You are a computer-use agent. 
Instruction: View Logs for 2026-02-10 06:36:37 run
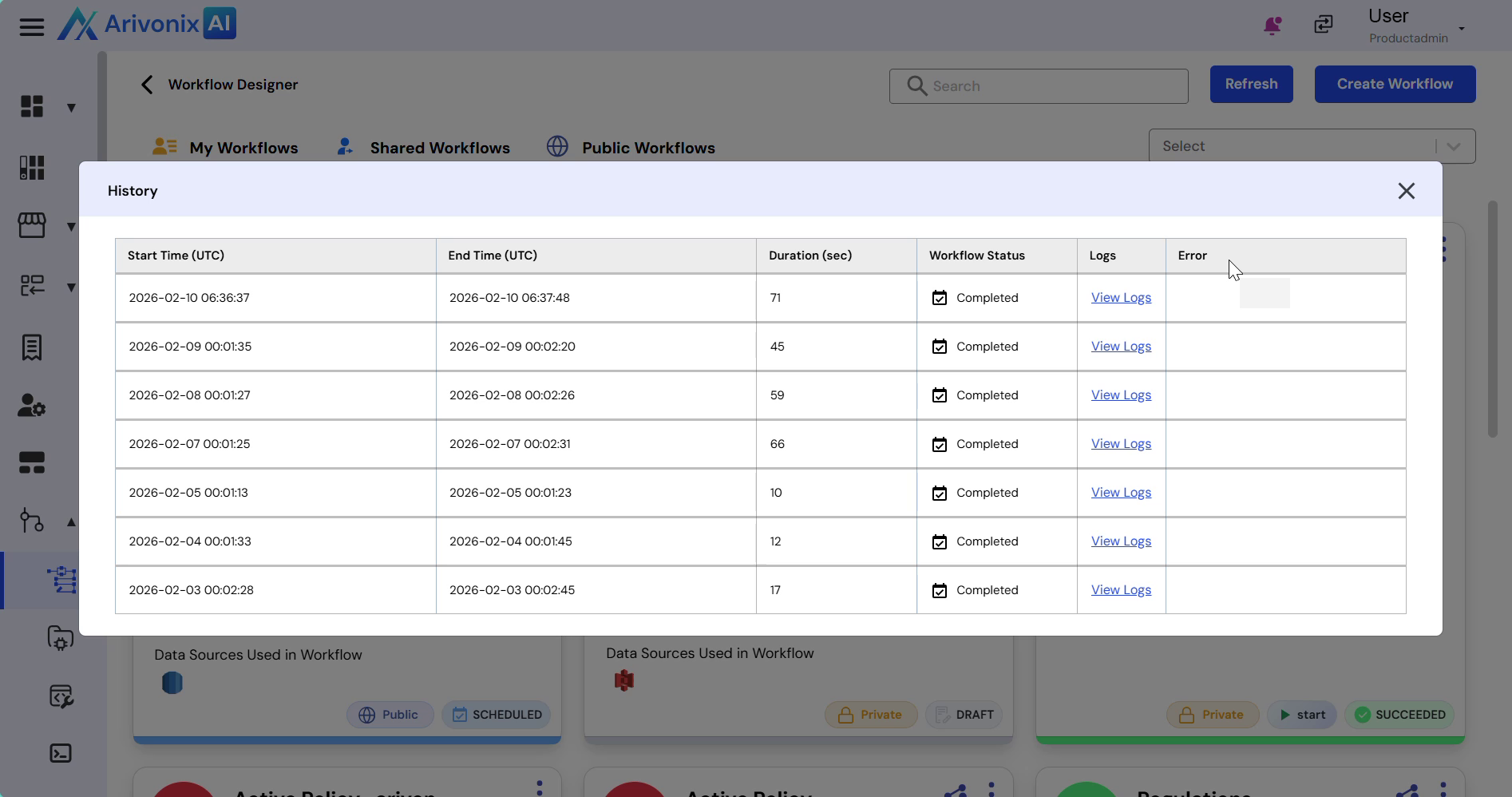pos(1120,298)
